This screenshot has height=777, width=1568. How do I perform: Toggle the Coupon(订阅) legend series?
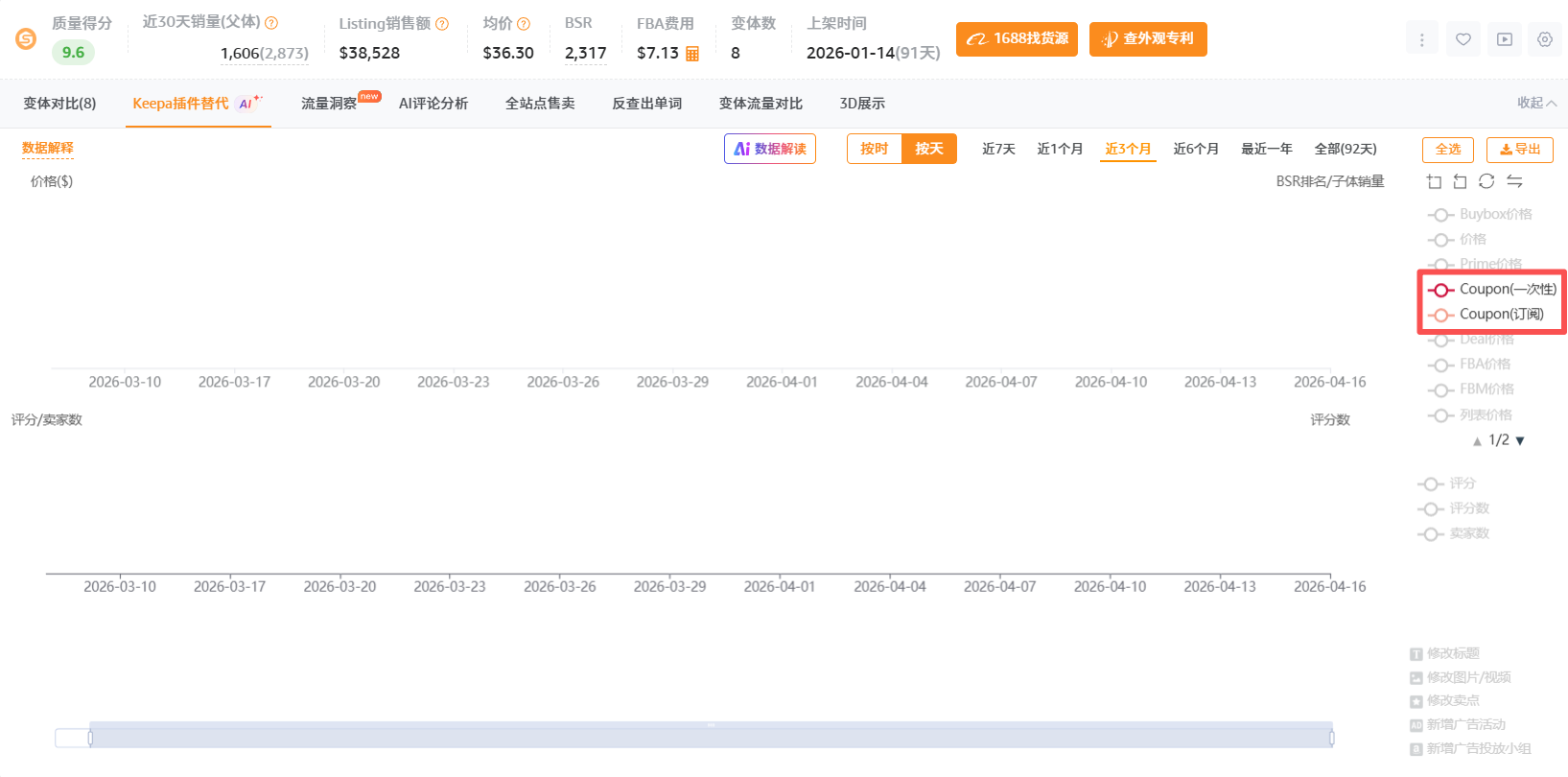(x=1491, y=315)
